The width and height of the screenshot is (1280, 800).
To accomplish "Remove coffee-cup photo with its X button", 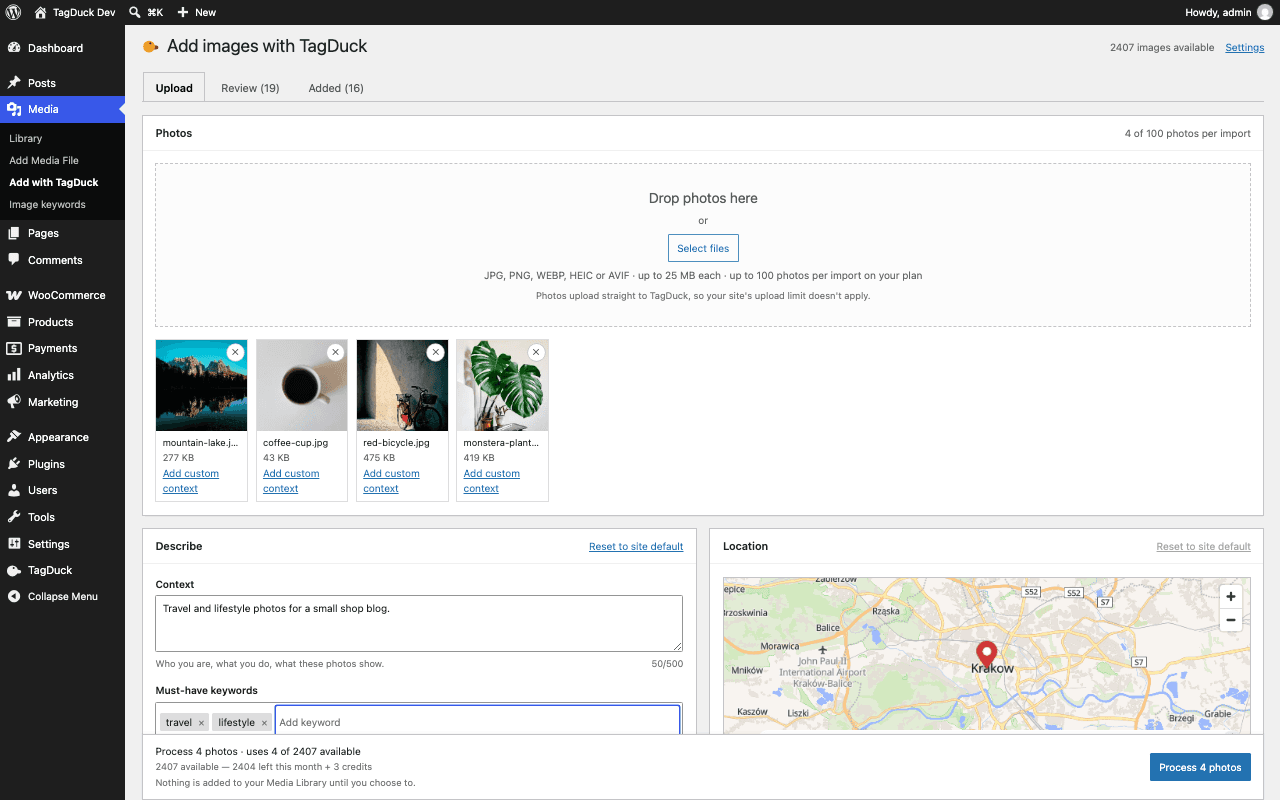I will (x=335, y=352).
